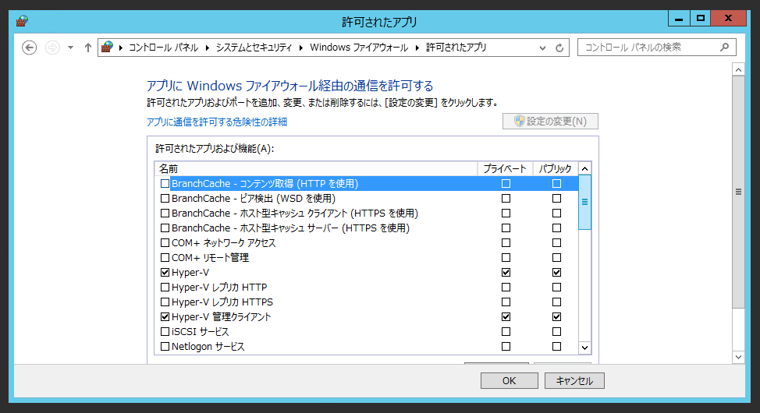Toggle COM+ ネットワーク アクセス name checkbox
This screenshot has width=760, height=413.
coord(165,243)
